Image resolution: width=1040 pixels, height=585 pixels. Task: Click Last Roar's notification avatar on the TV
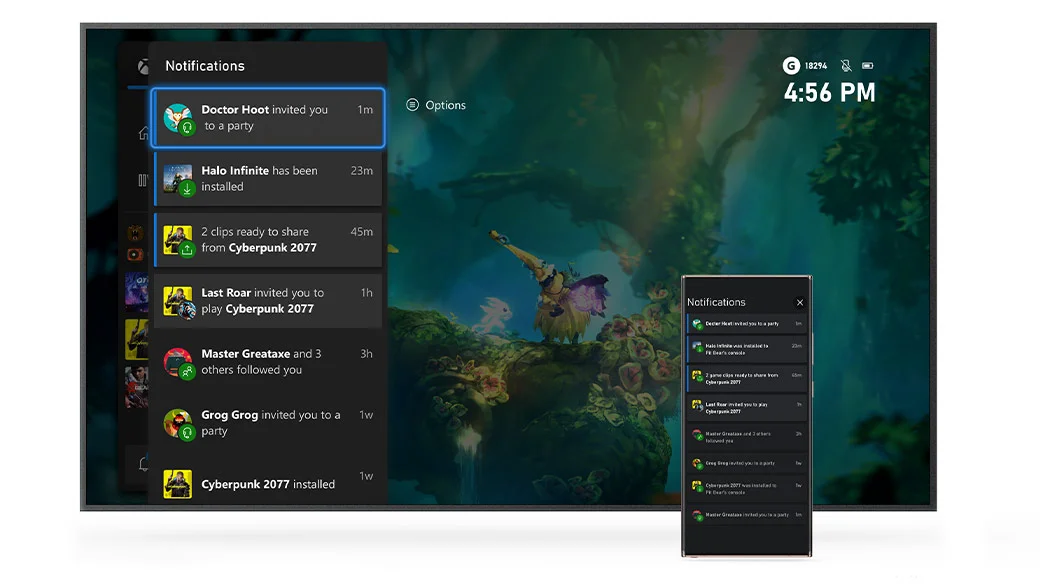pyautogui.click(x=178, y=300)
